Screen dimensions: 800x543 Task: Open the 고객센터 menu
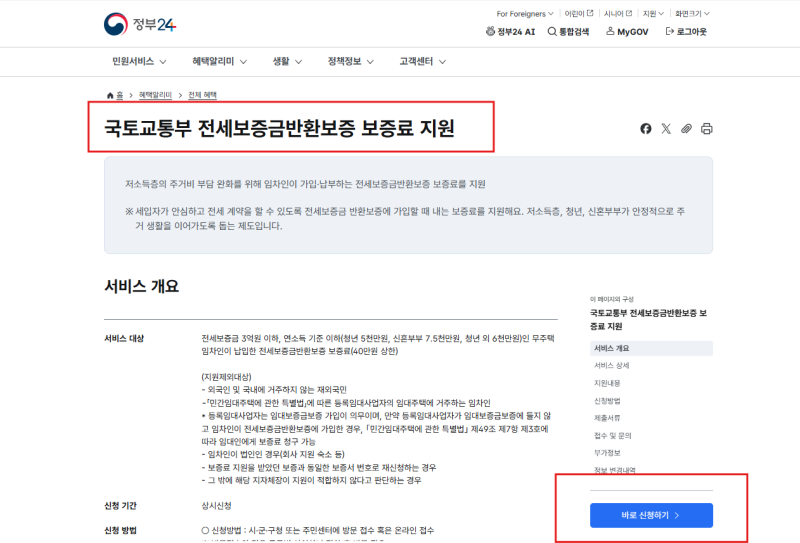(422, 62)
